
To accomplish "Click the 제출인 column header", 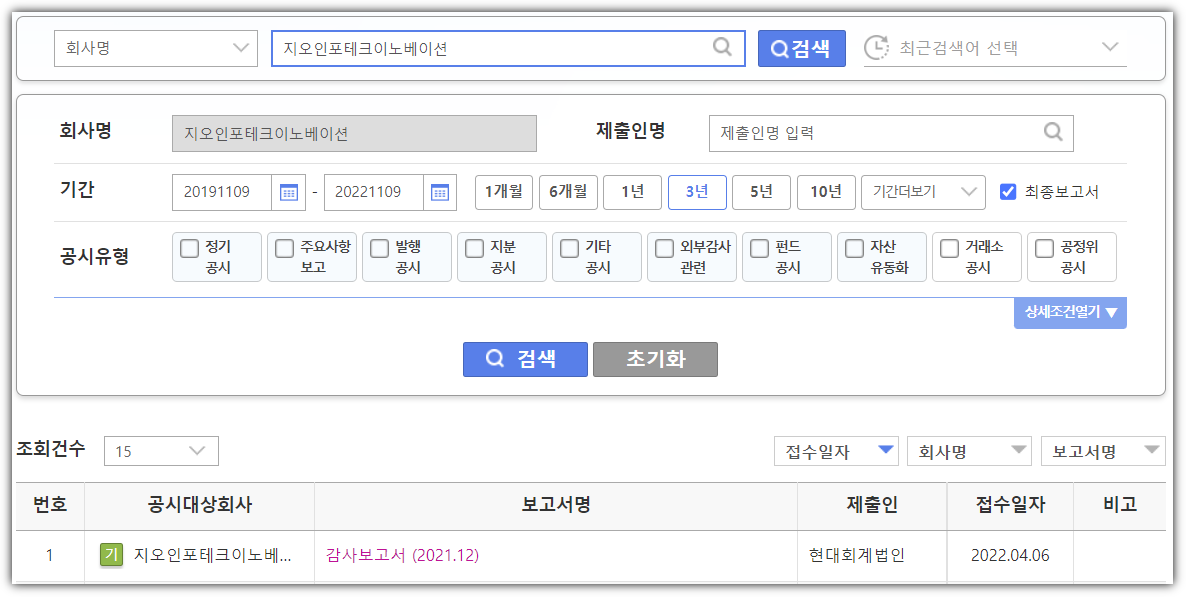I will pos(872,505).
